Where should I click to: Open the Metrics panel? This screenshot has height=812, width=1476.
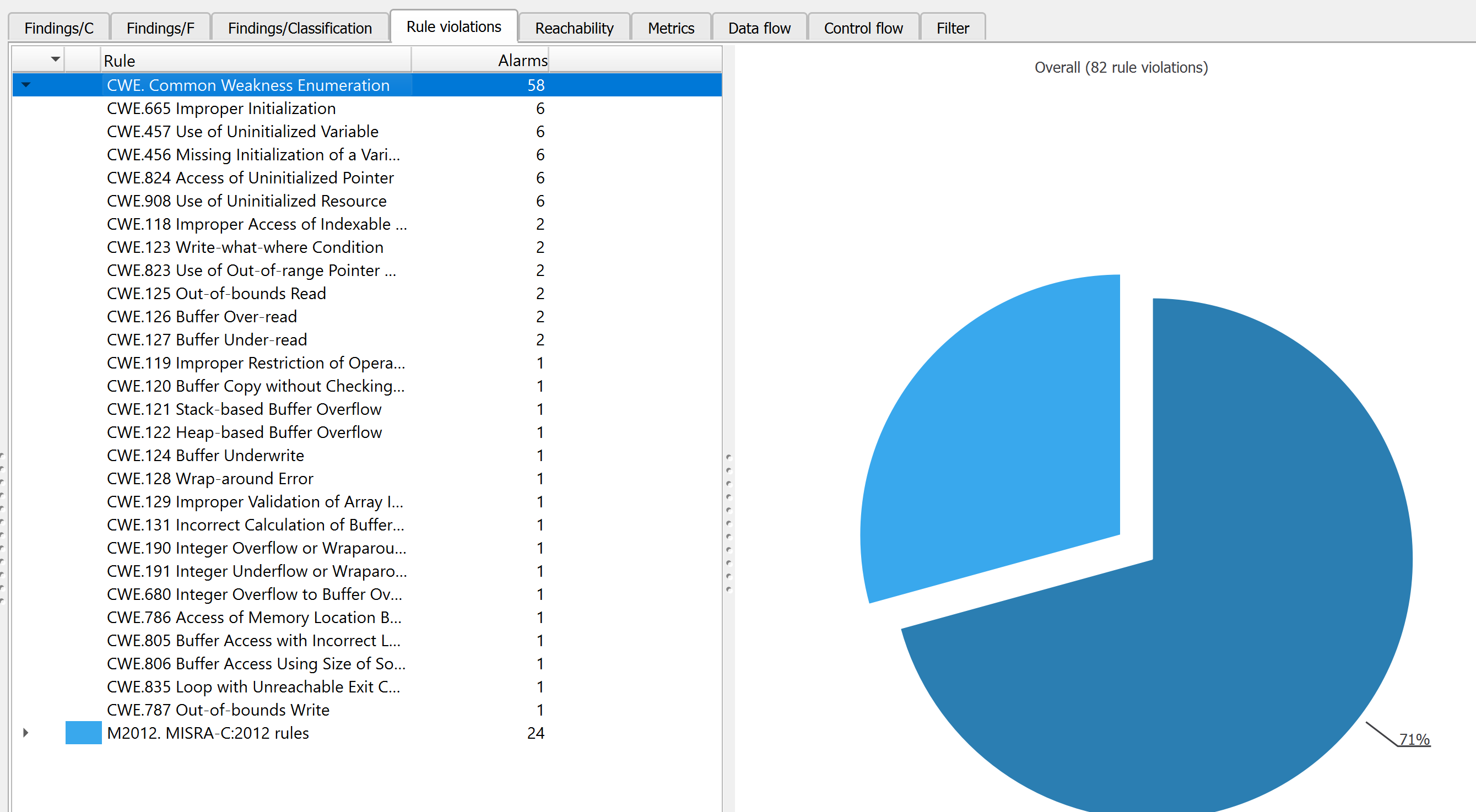[x=669, y=27]
